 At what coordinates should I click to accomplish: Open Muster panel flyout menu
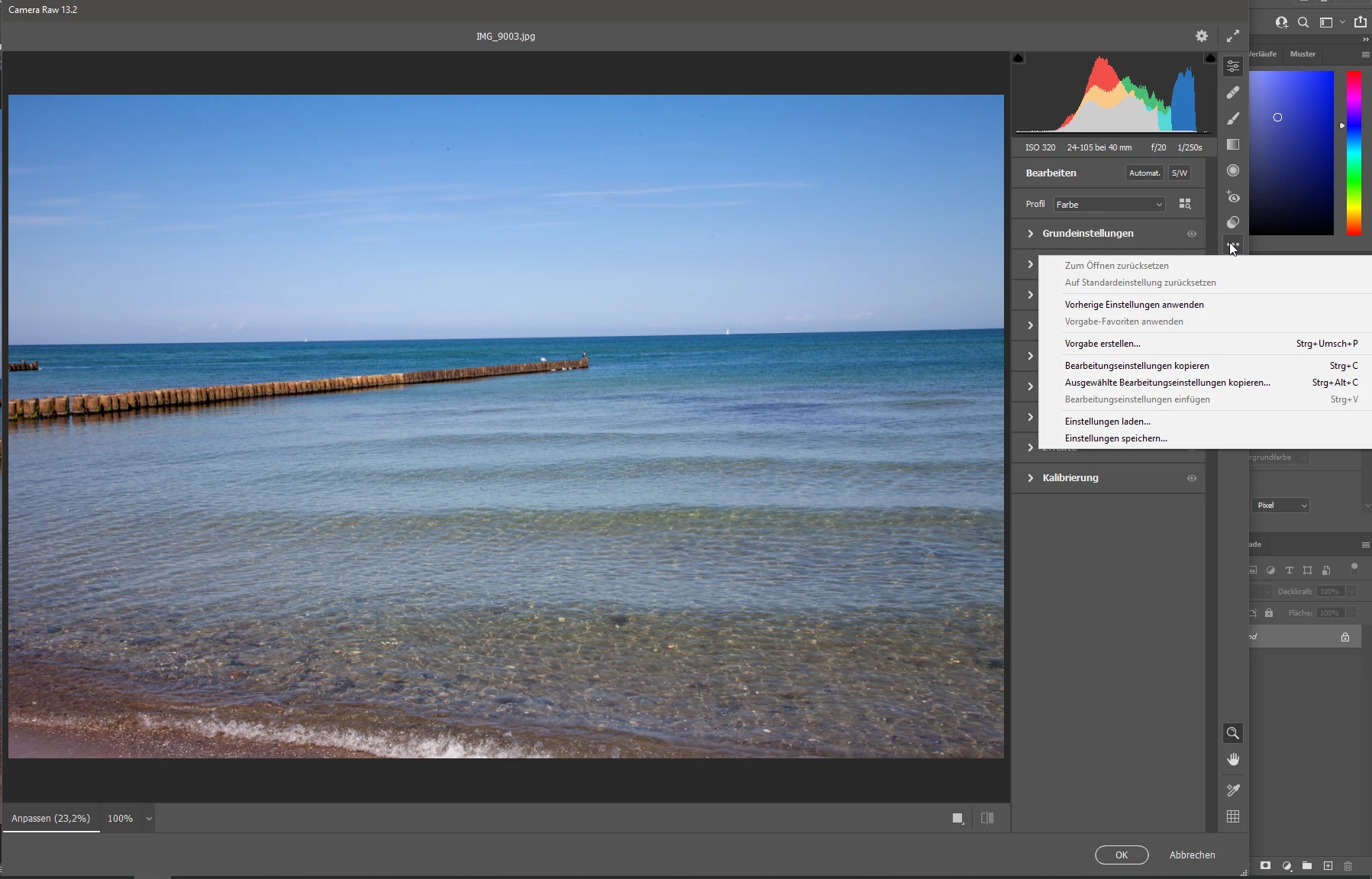pos(1365,54)
